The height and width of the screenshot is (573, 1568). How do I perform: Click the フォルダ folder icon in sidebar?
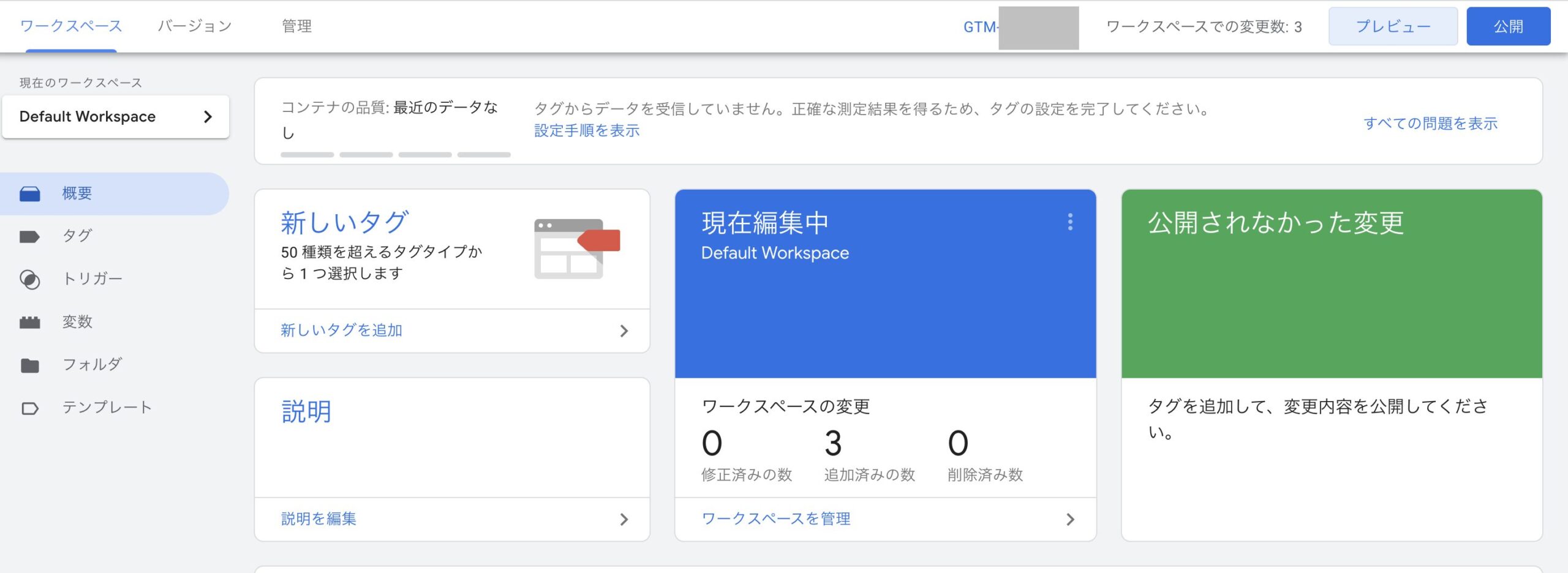click(x=29, y=365)
